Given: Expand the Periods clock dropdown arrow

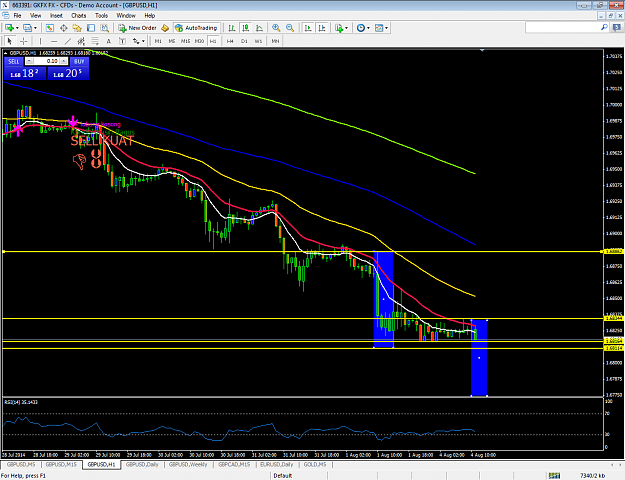Looking at the screenshot, I should [x=368, y=28].
